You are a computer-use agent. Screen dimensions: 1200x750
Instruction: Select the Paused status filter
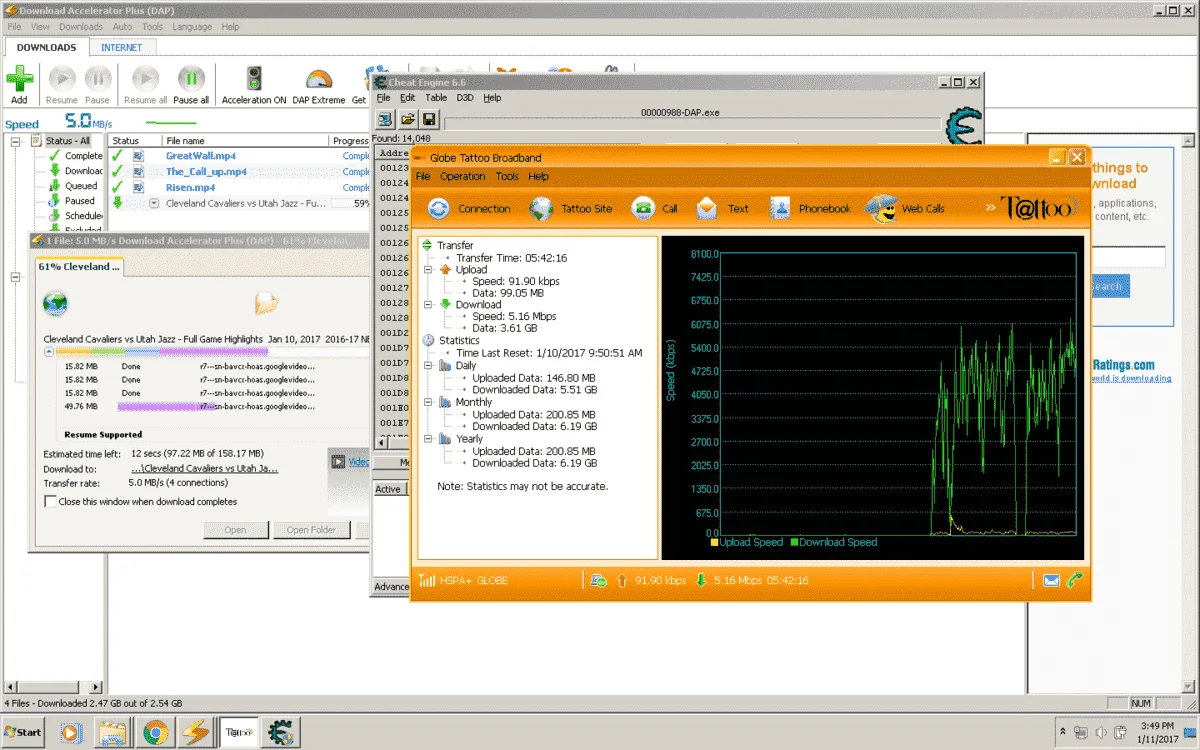click(x=80, y=201)
